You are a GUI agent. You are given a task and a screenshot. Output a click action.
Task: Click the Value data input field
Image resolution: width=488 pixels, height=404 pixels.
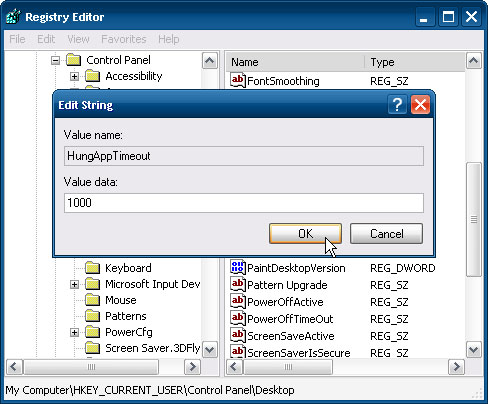(244, 203)
